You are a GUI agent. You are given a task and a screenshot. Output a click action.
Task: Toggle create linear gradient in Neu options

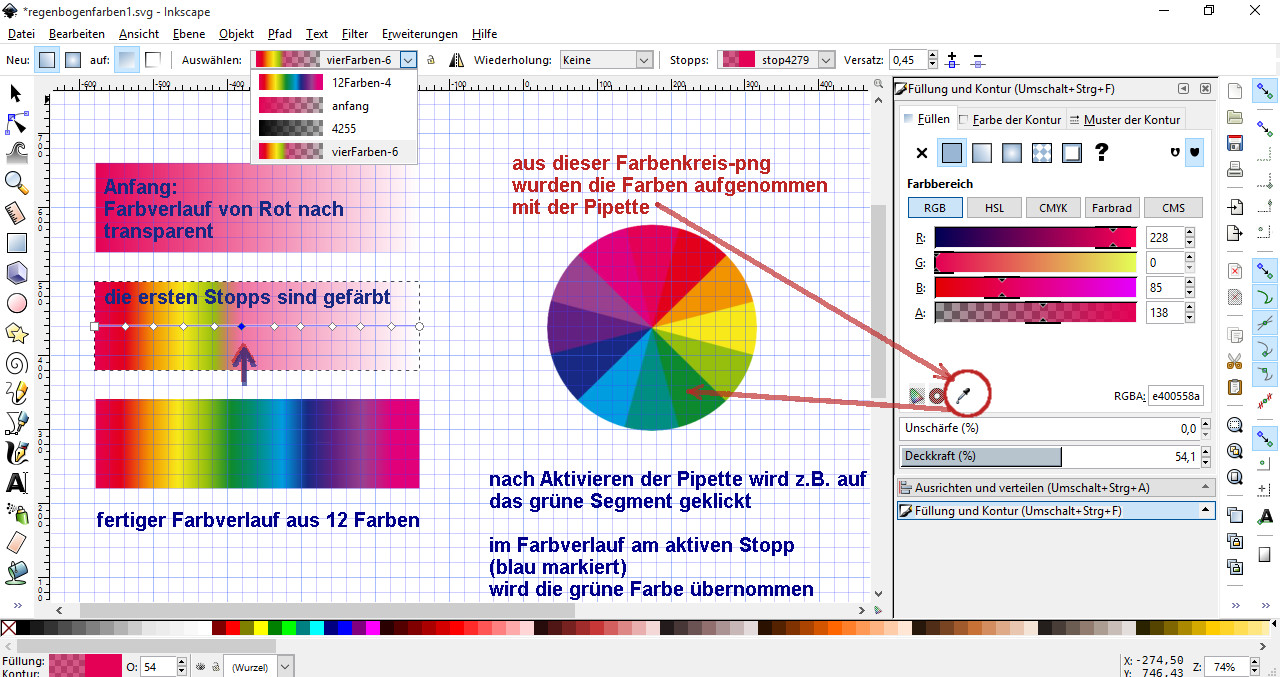(47, 60)
